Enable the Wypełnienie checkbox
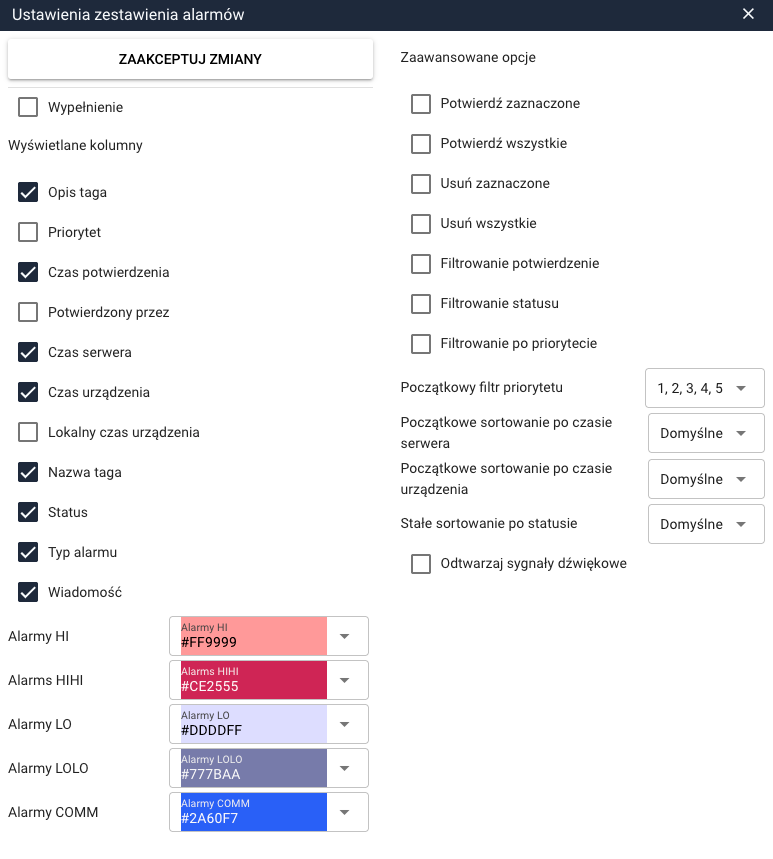The height and width of the screenshot is (859, 773). (28, 107)
